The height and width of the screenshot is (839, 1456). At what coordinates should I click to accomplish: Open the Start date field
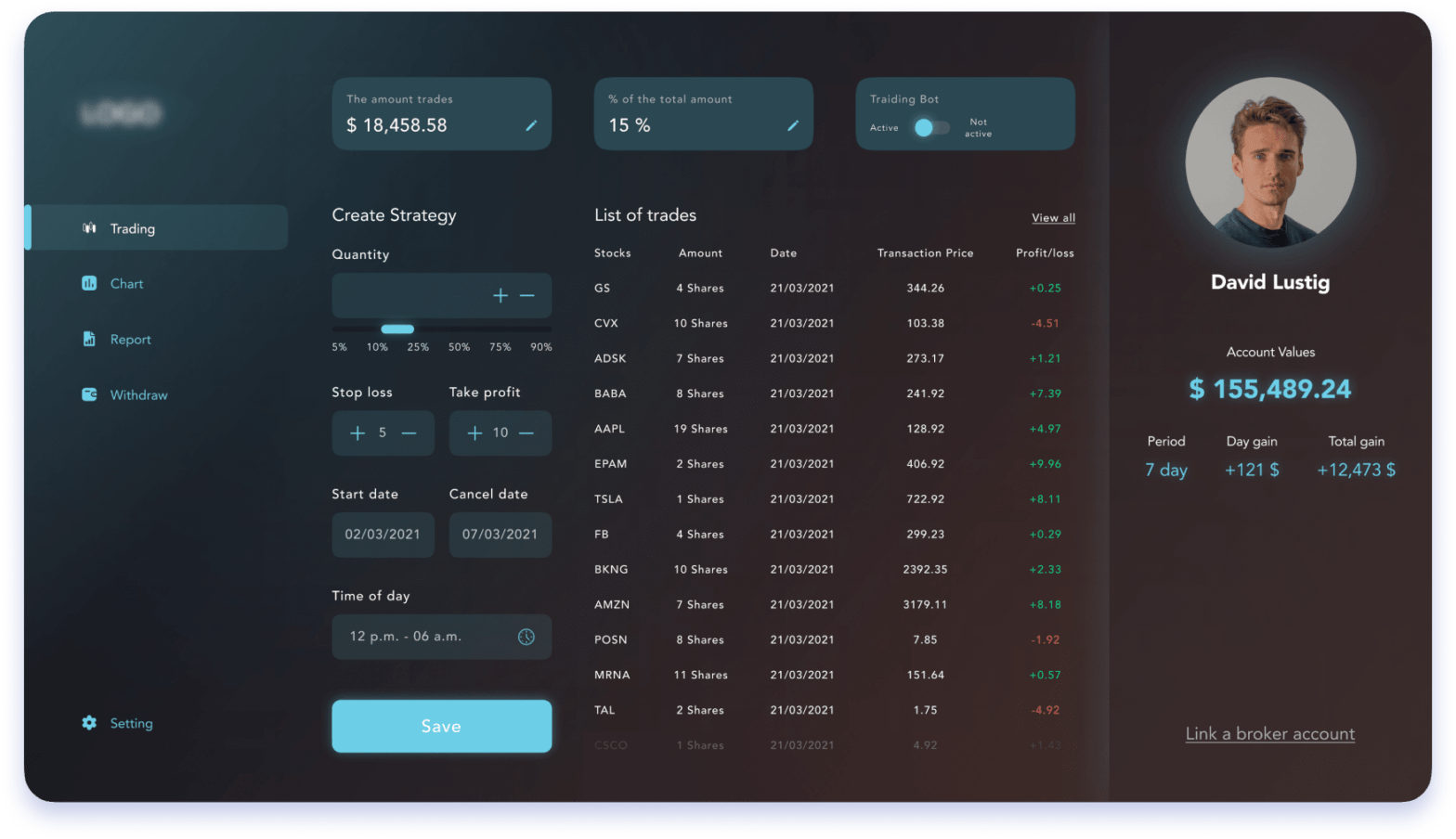(x=383, y=535)
